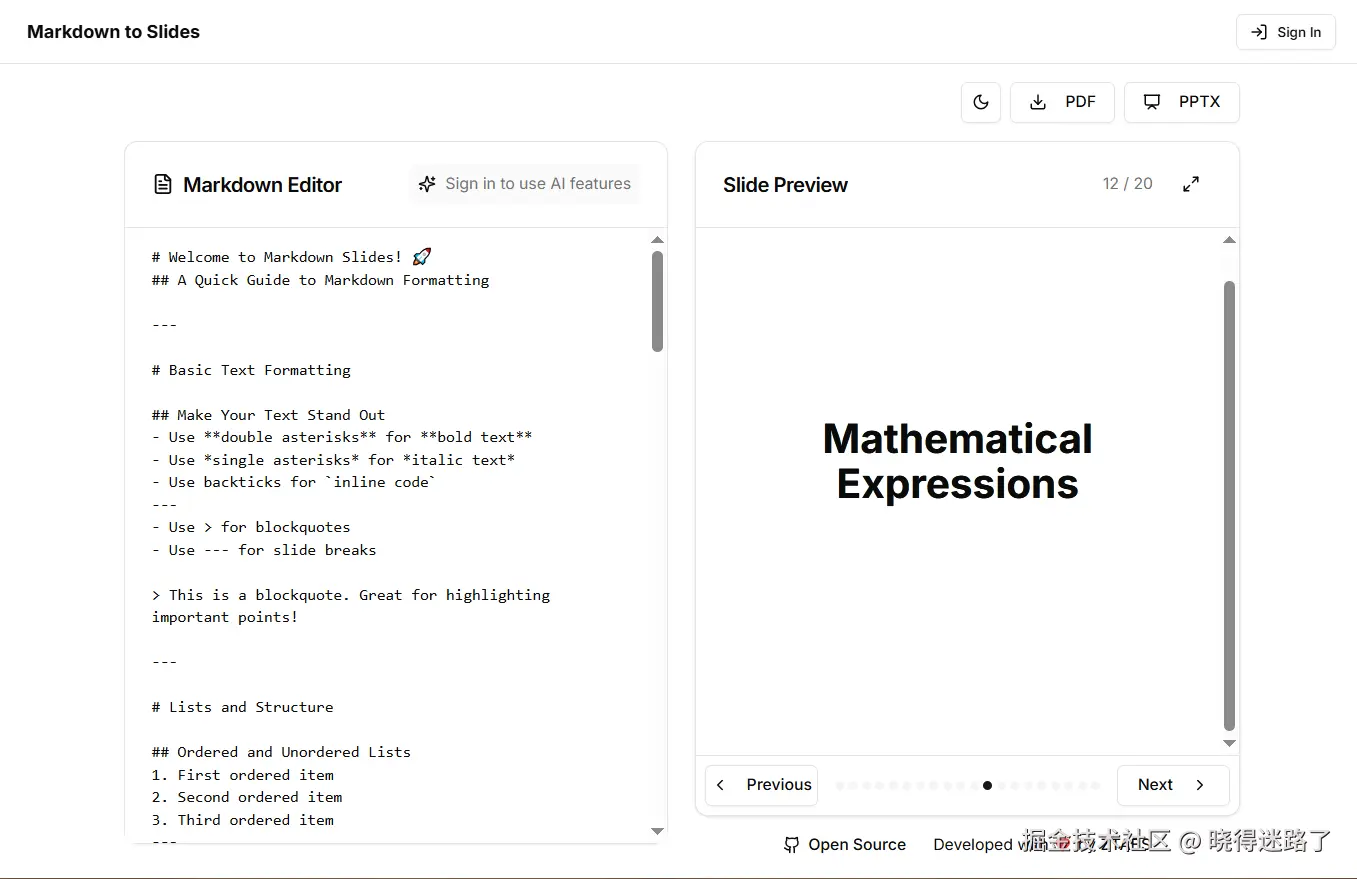Click the '# Lists and Structure' line
The width and height of the screenshot is (1357, 879).
pyautogui.click(x=243, y=707)
